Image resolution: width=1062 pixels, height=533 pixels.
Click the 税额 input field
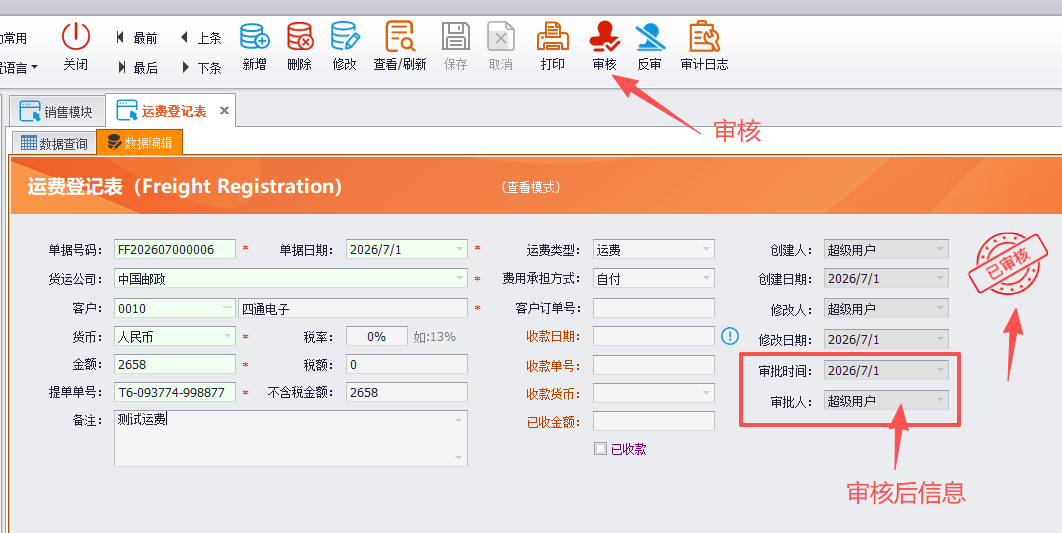click(x=406, y=364)
